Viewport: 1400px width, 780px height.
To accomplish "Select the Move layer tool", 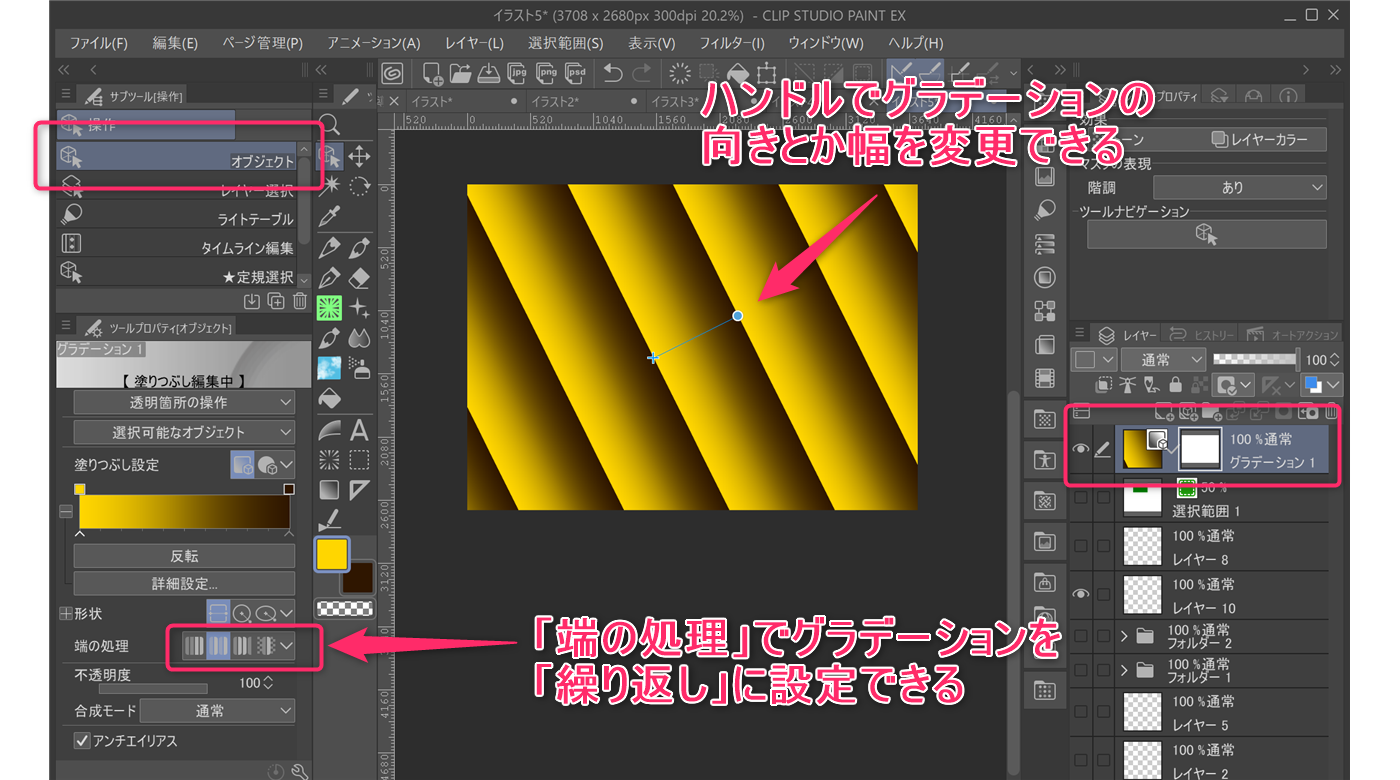I will (359, 156).
